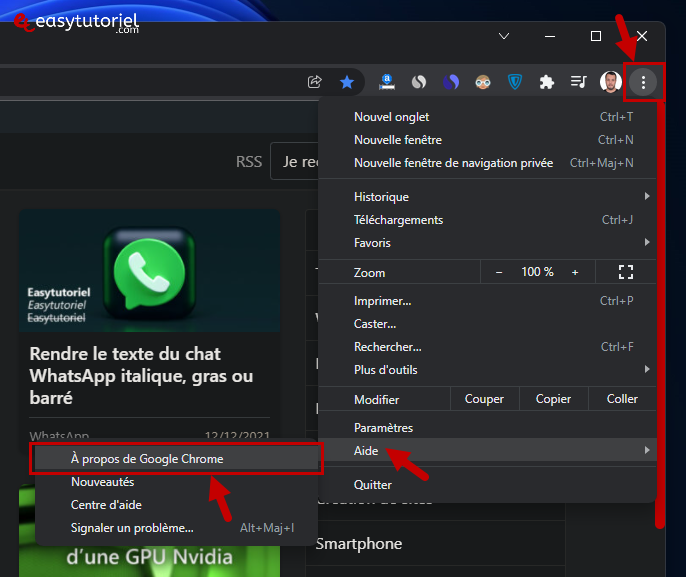686x577 pixels.
Task: Minimize the Chrome window
Action: click(550, 36)
